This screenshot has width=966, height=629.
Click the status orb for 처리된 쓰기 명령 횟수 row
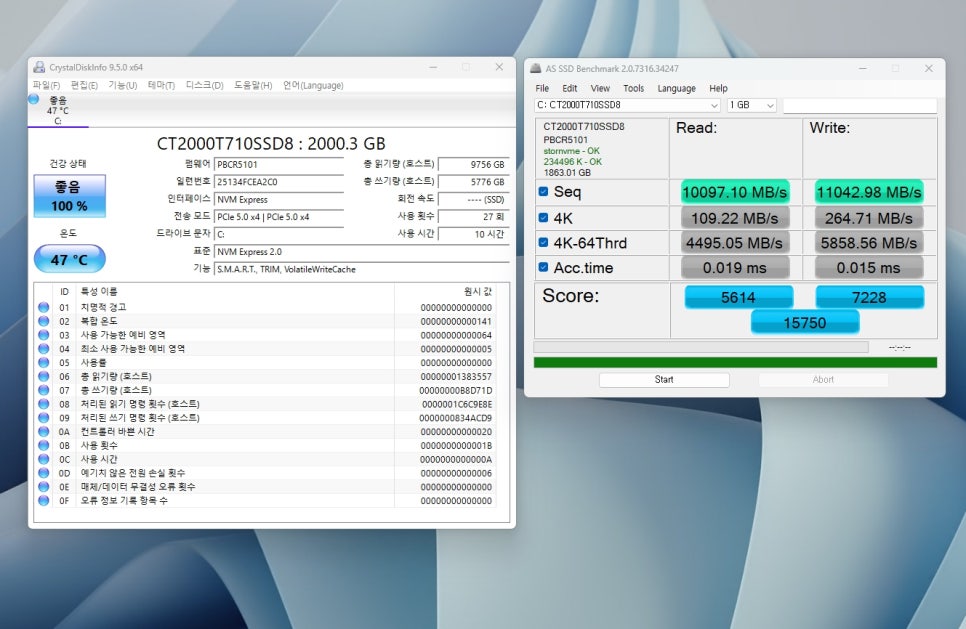click(44, 418)
